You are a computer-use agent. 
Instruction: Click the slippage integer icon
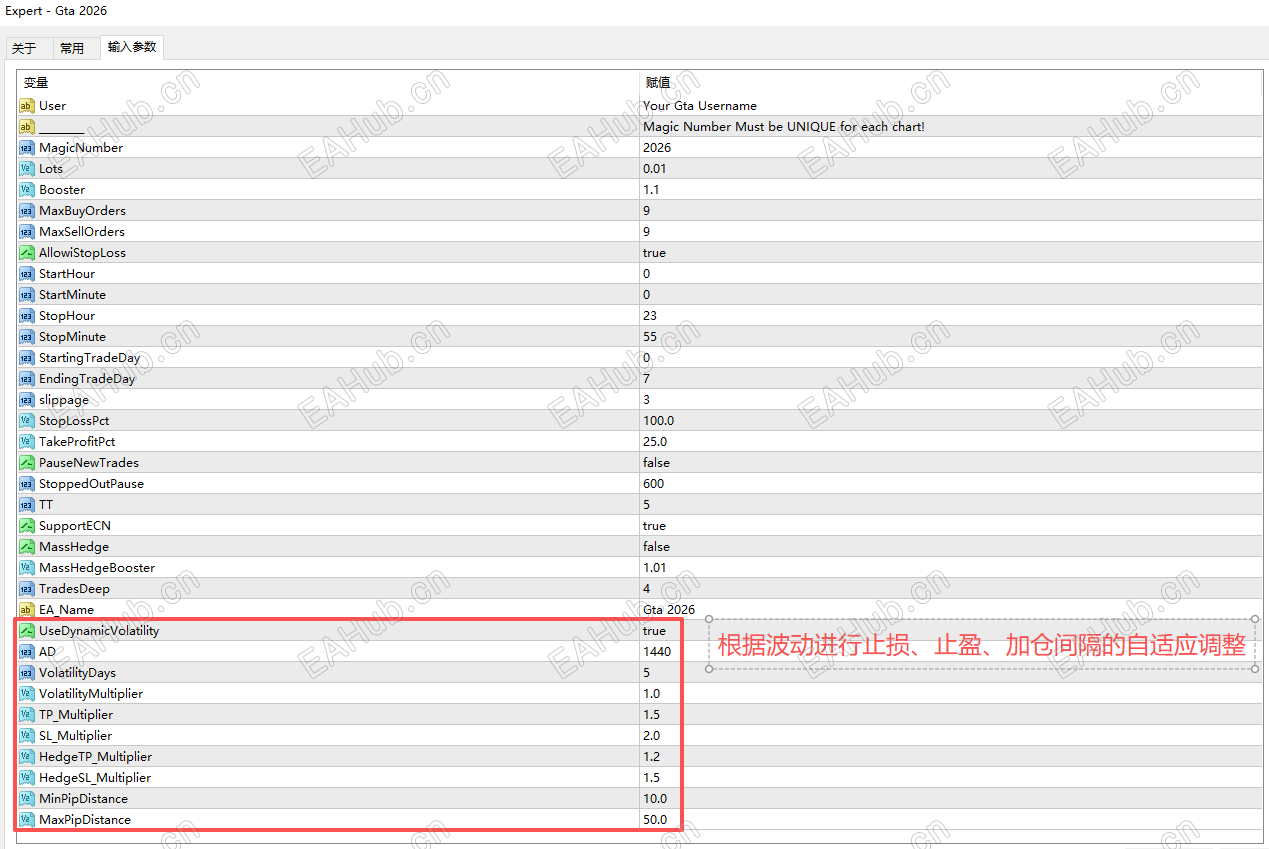[27, 400]
